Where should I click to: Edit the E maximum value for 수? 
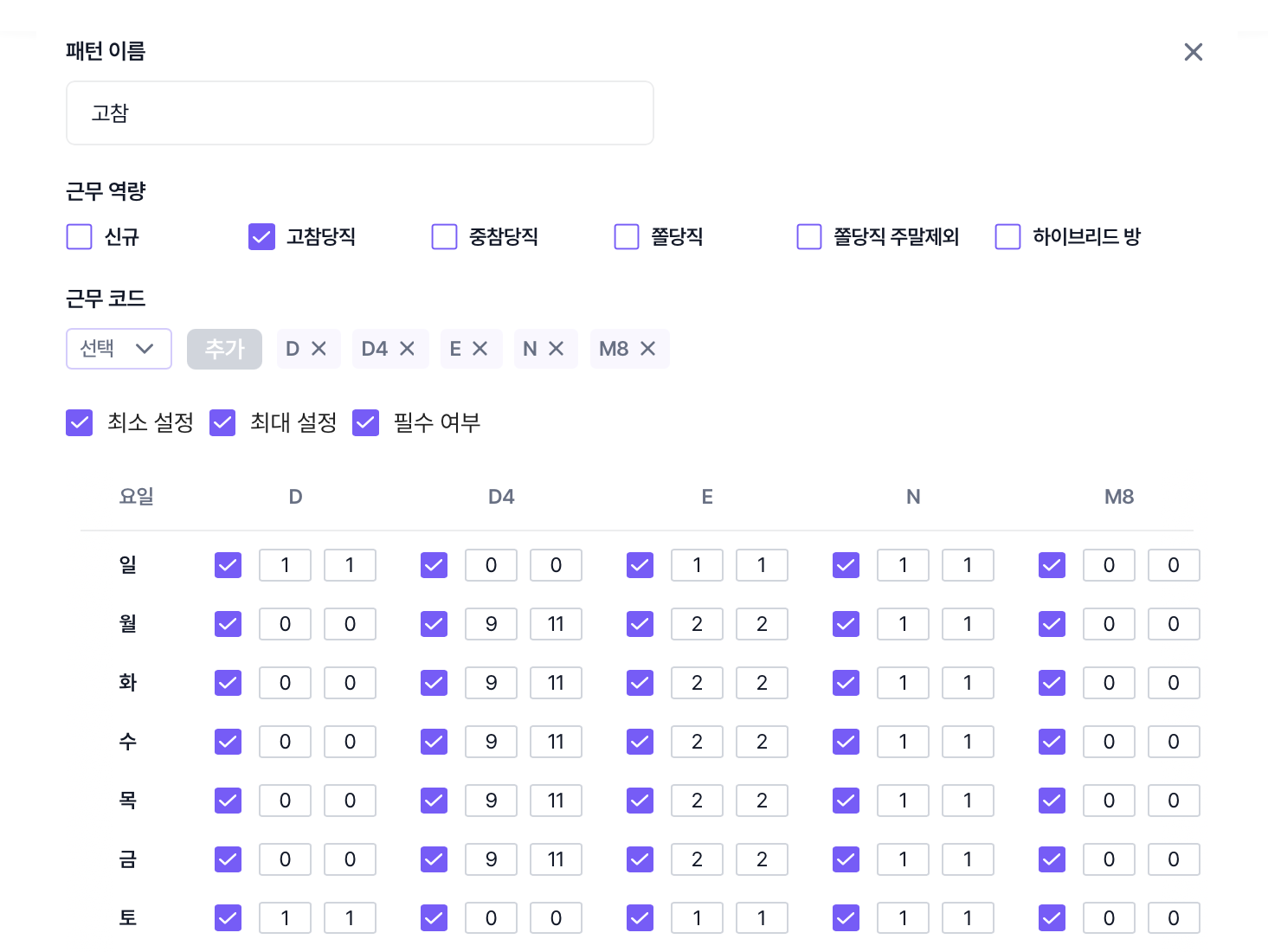(x=762, y=742)
